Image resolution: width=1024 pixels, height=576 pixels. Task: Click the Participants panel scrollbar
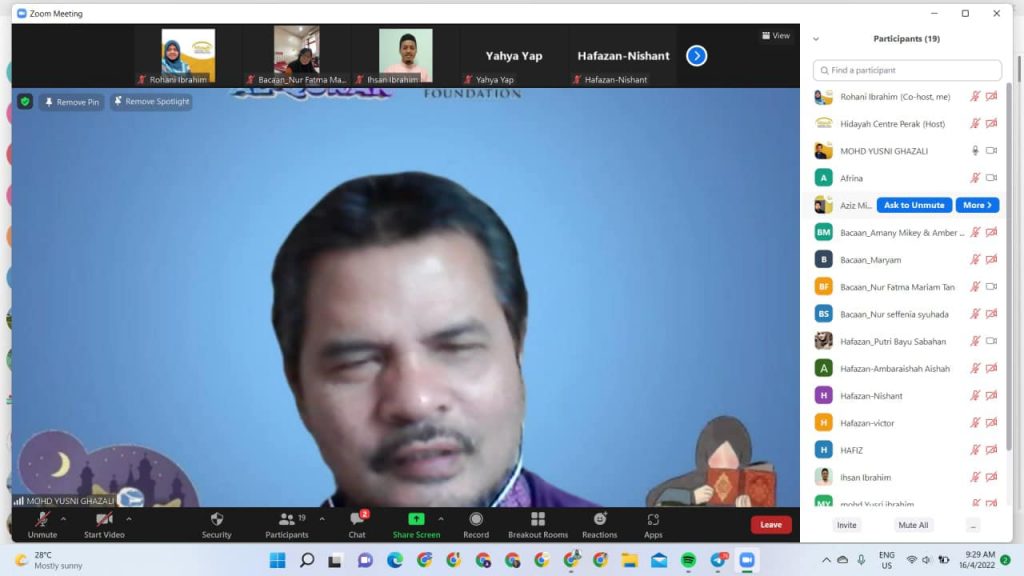(1008, 268)
